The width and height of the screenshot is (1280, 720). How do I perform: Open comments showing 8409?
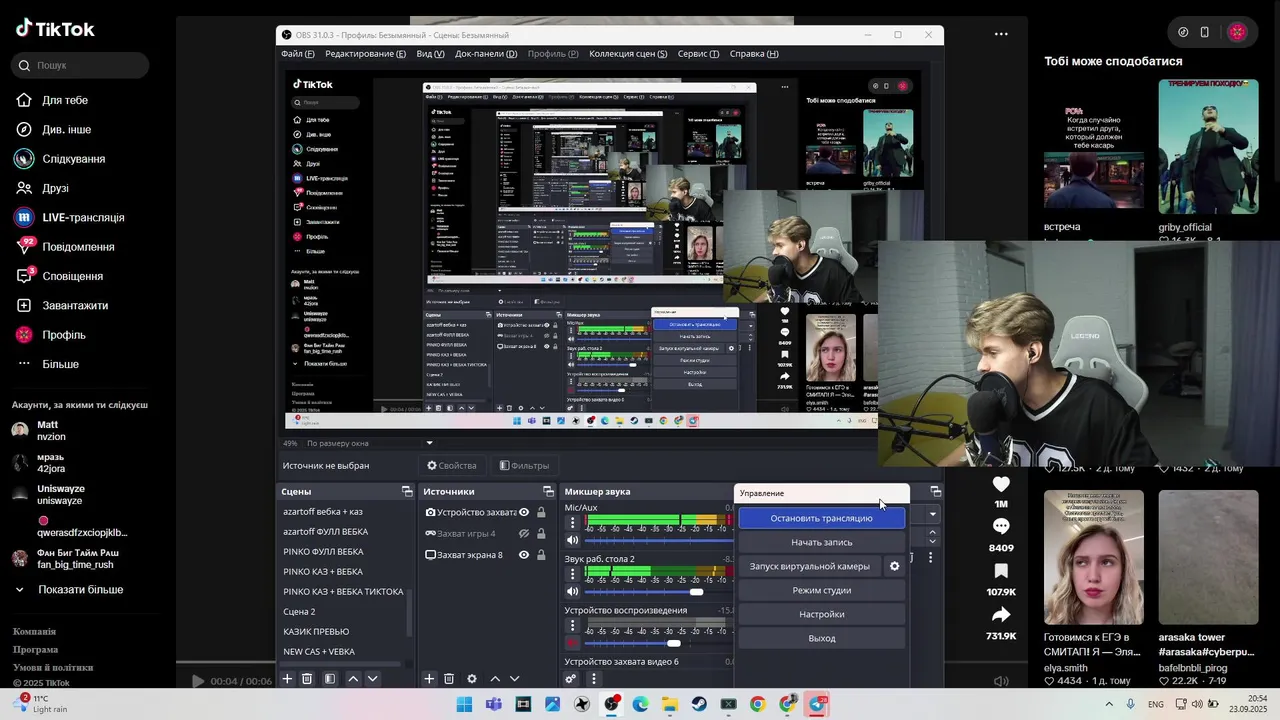(1001, 527)
